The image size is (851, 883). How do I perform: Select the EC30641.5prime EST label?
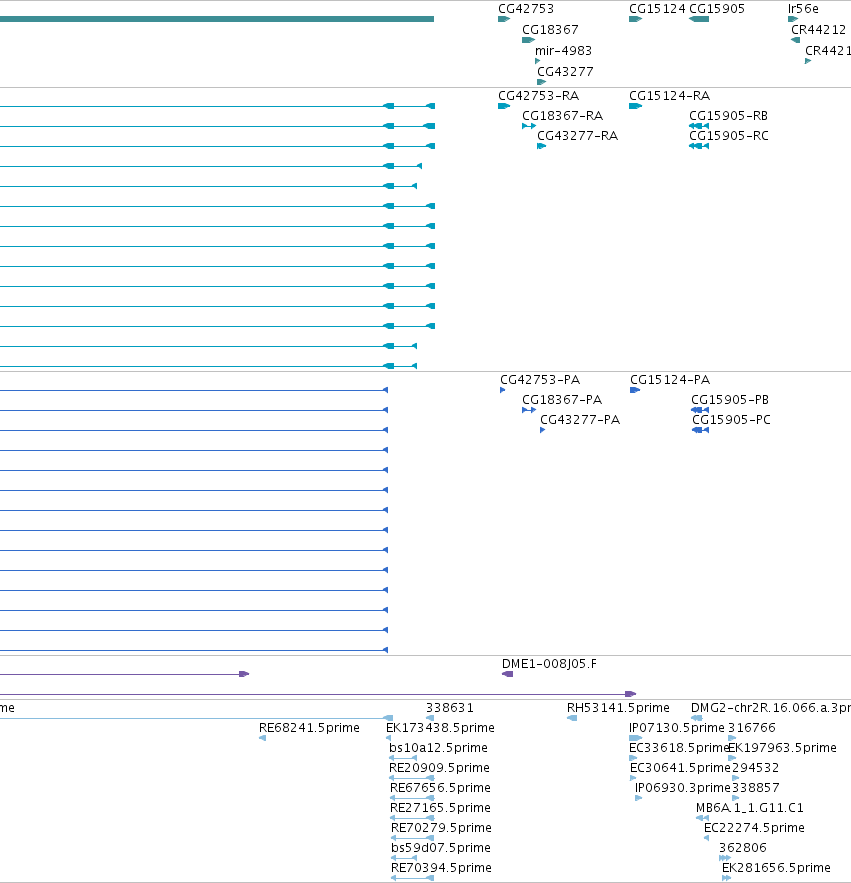tap(680, 768)
